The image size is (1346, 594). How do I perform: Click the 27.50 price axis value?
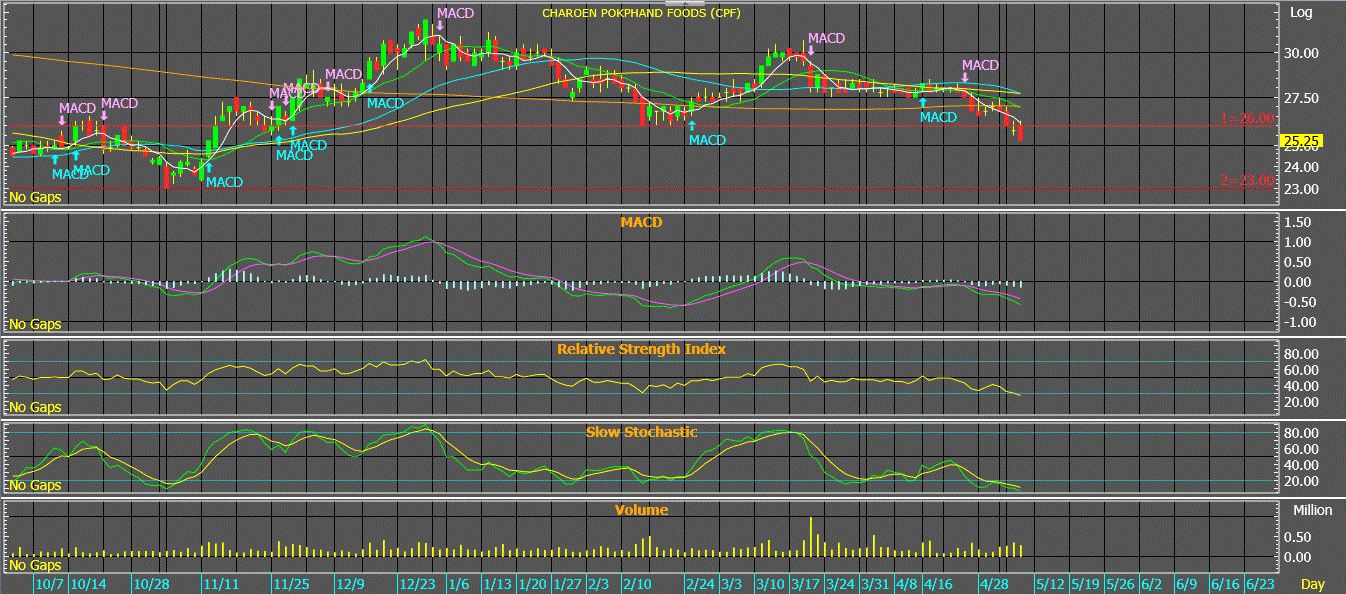pyautogui.click(x=1303, y=98)
